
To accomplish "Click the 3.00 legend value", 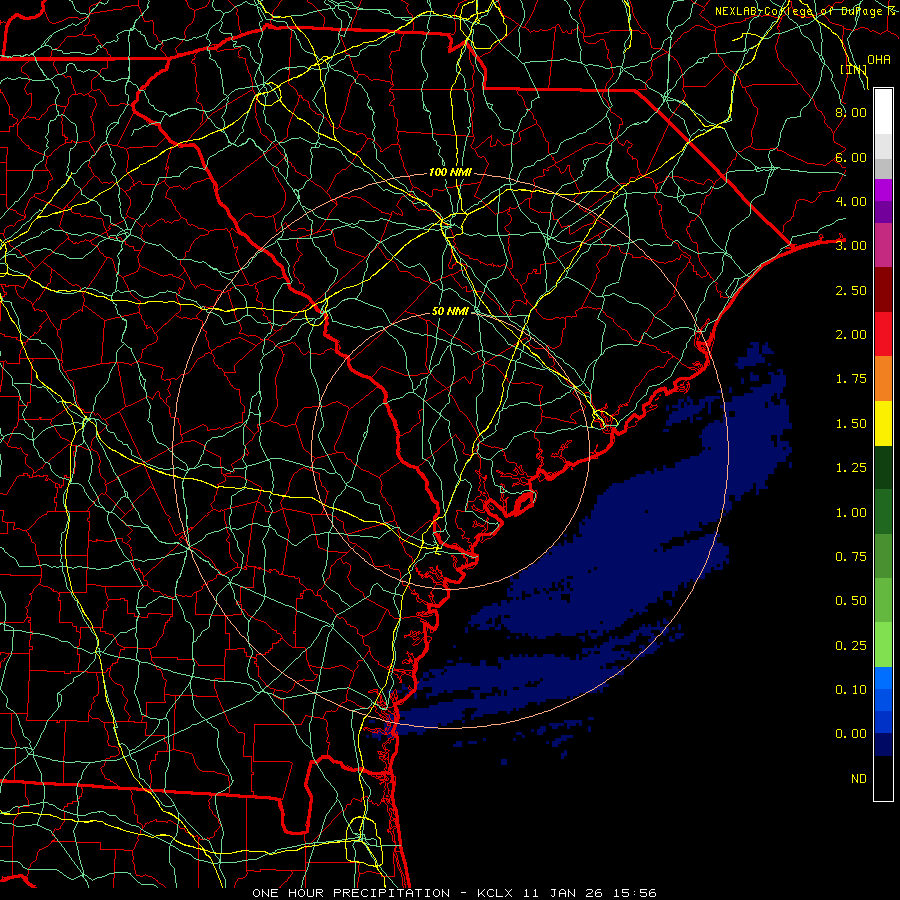I will tap(851, 246).
